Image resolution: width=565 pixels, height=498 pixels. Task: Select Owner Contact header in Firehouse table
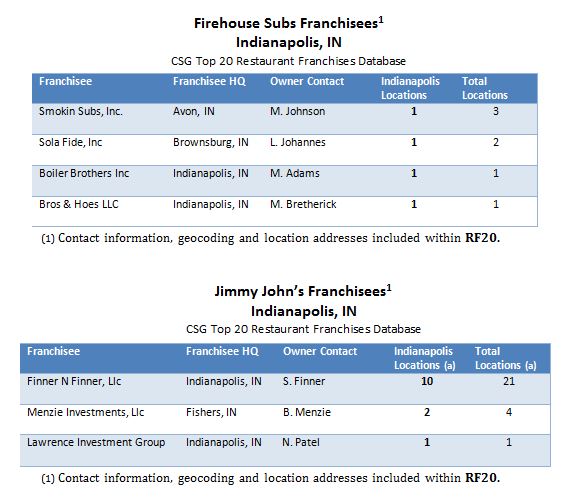click(x=307, y=81)
